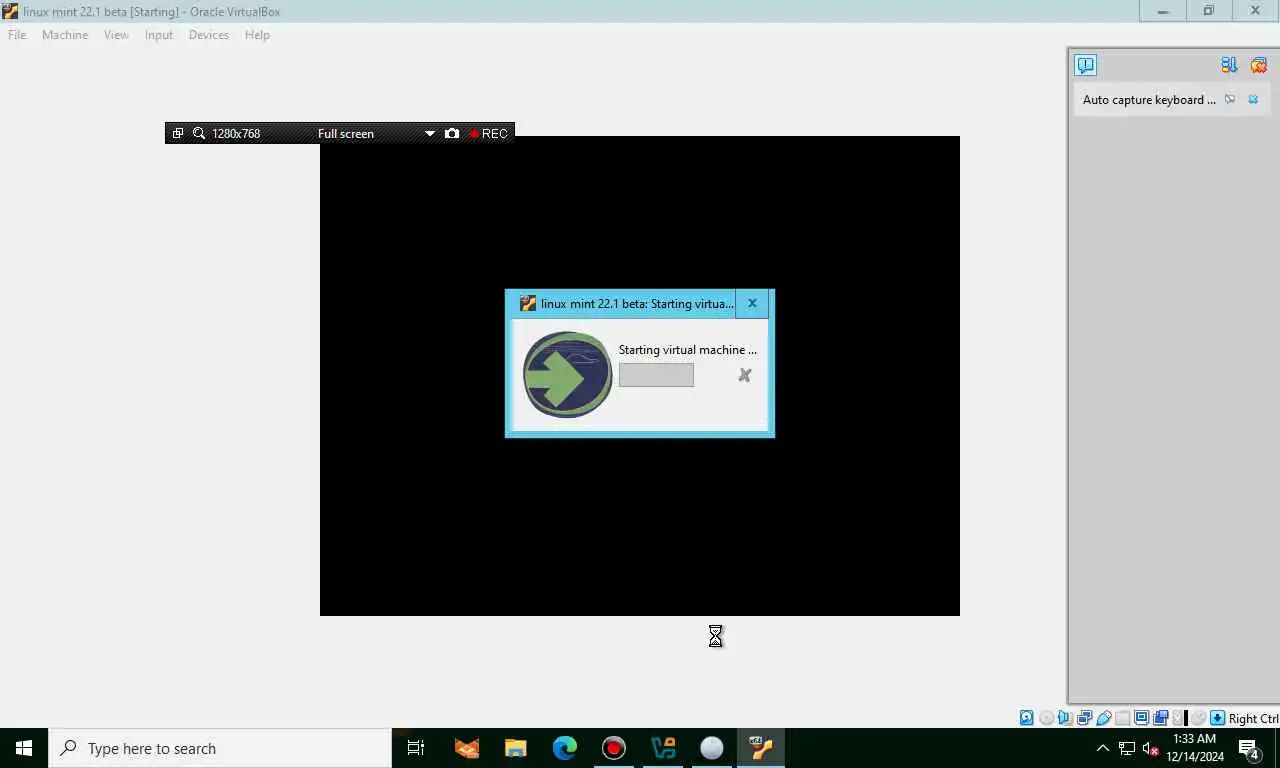Click the notification center speech-bubble icon
This screenshot has width=1280, height=768.
coord(1085,65)
